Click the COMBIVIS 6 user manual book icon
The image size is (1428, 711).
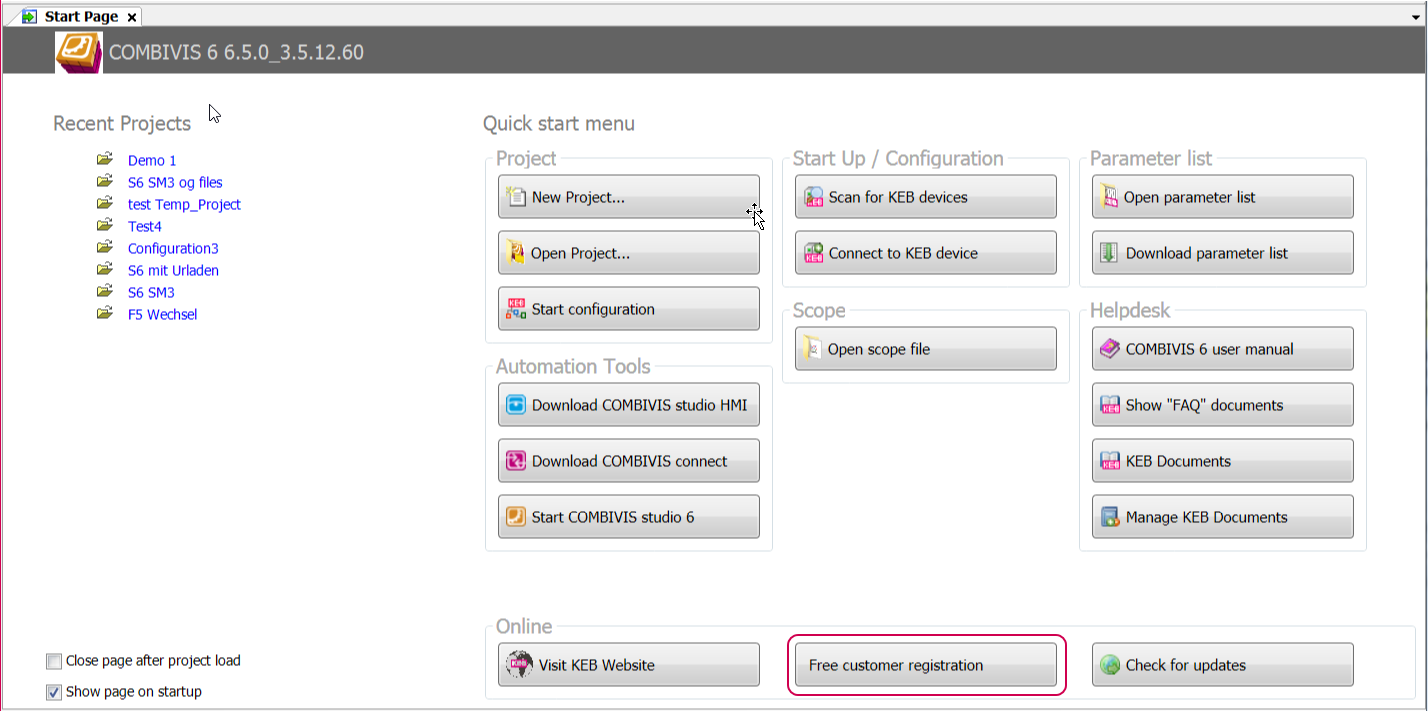1109,349
